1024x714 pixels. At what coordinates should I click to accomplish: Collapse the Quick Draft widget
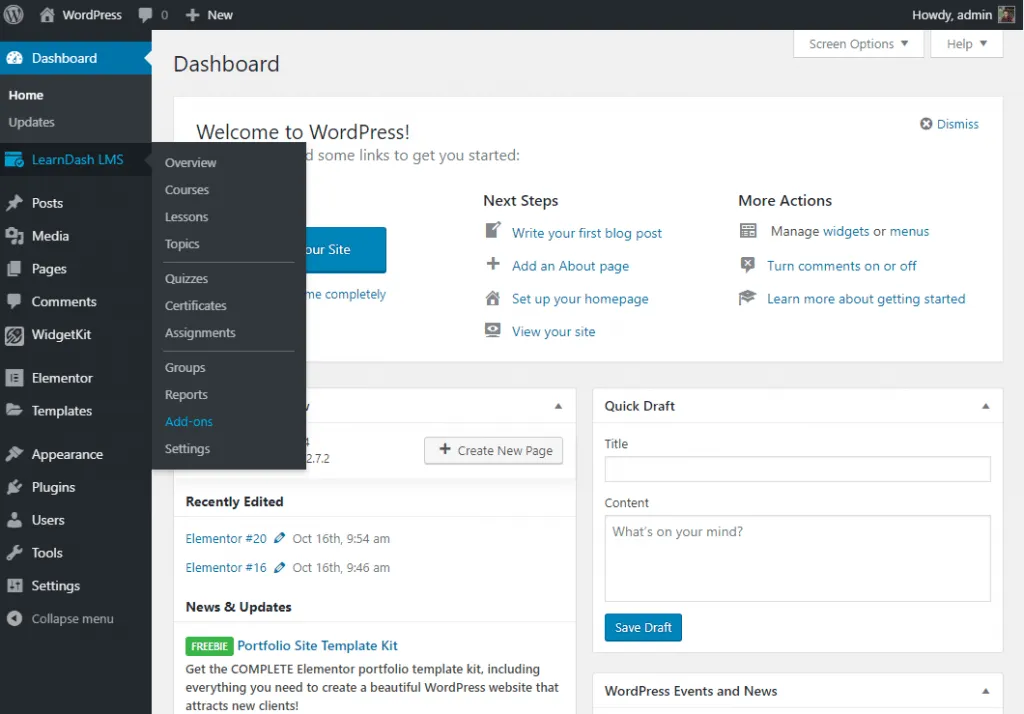coord(985,406)
